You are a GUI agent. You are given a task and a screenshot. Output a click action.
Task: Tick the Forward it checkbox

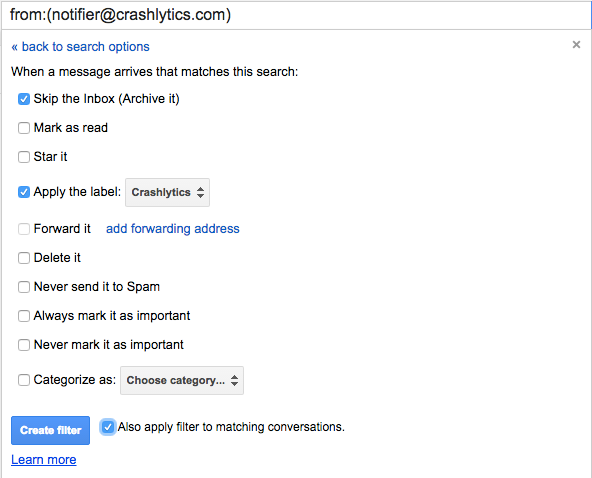[24, 229]
